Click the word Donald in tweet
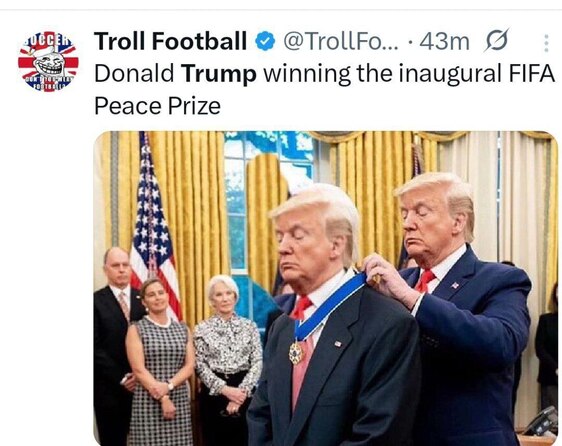The image size is (562, 446). tap(134, 73)
